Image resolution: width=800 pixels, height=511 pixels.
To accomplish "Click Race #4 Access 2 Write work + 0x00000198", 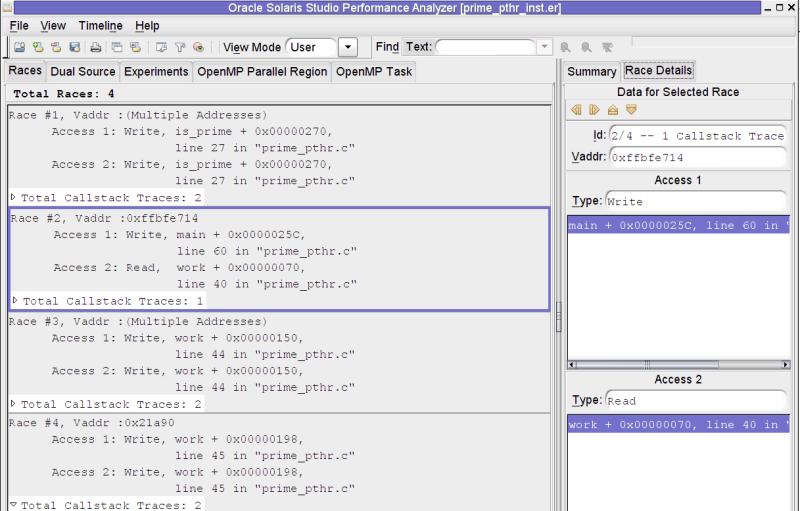I will pos(178,472).
